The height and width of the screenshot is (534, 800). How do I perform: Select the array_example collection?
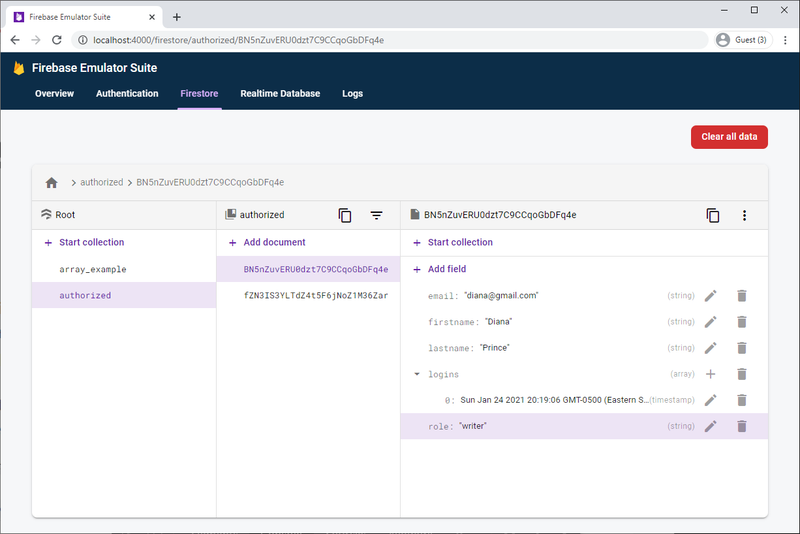(93, 269)
